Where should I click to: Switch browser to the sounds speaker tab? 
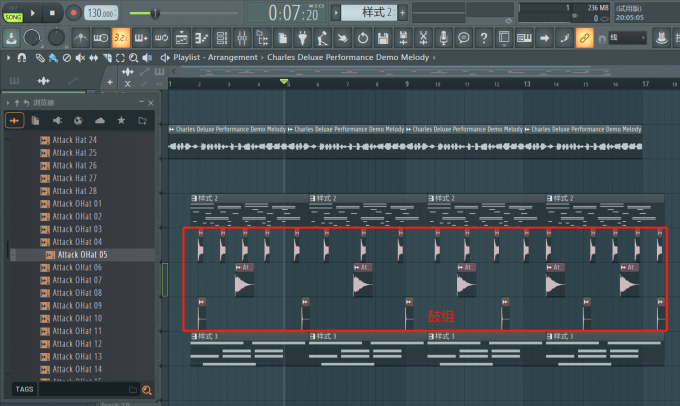57,121
